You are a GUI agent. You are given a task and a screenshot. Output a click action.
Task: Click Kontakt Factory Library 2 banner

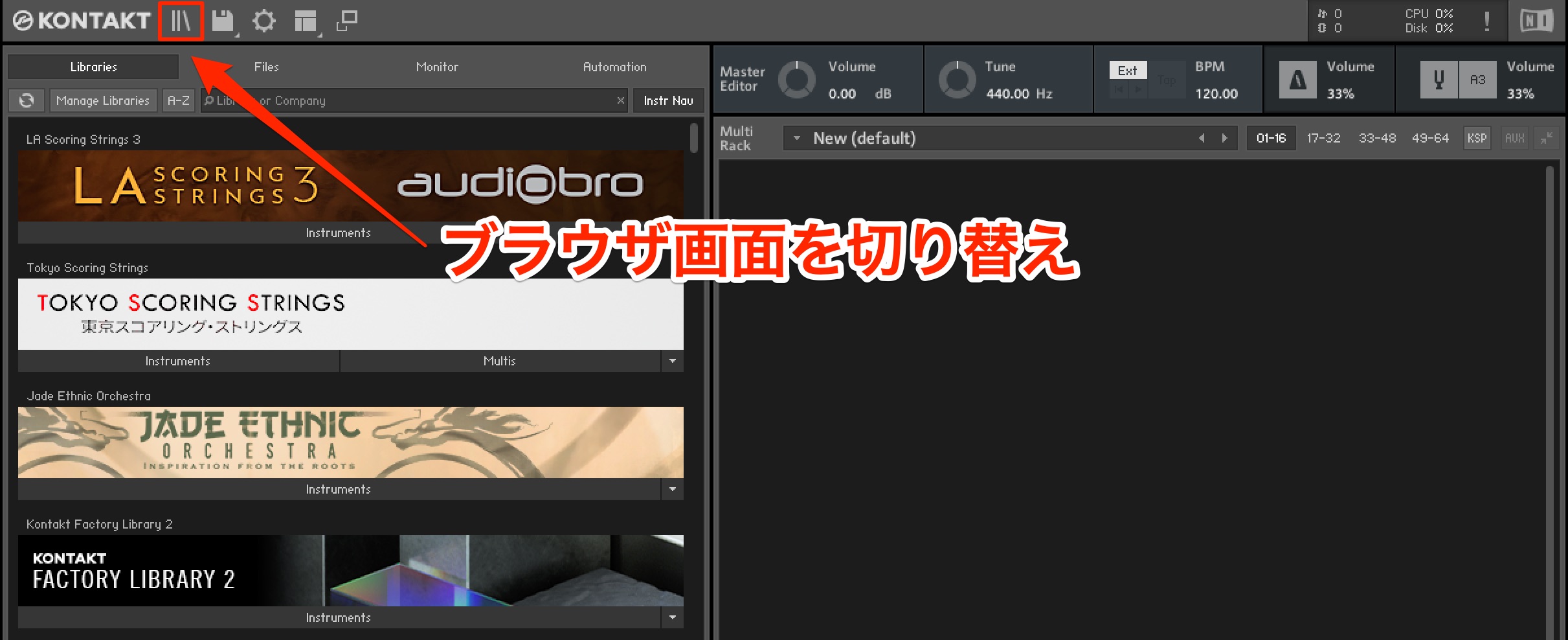351,571
